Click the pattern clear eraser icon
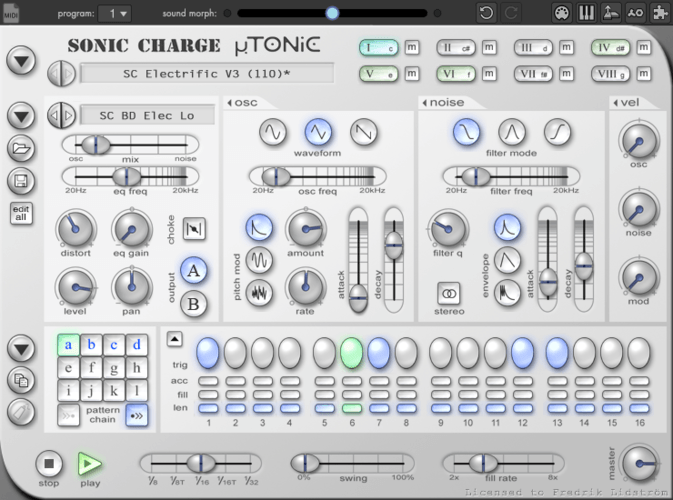 [21, 412]
